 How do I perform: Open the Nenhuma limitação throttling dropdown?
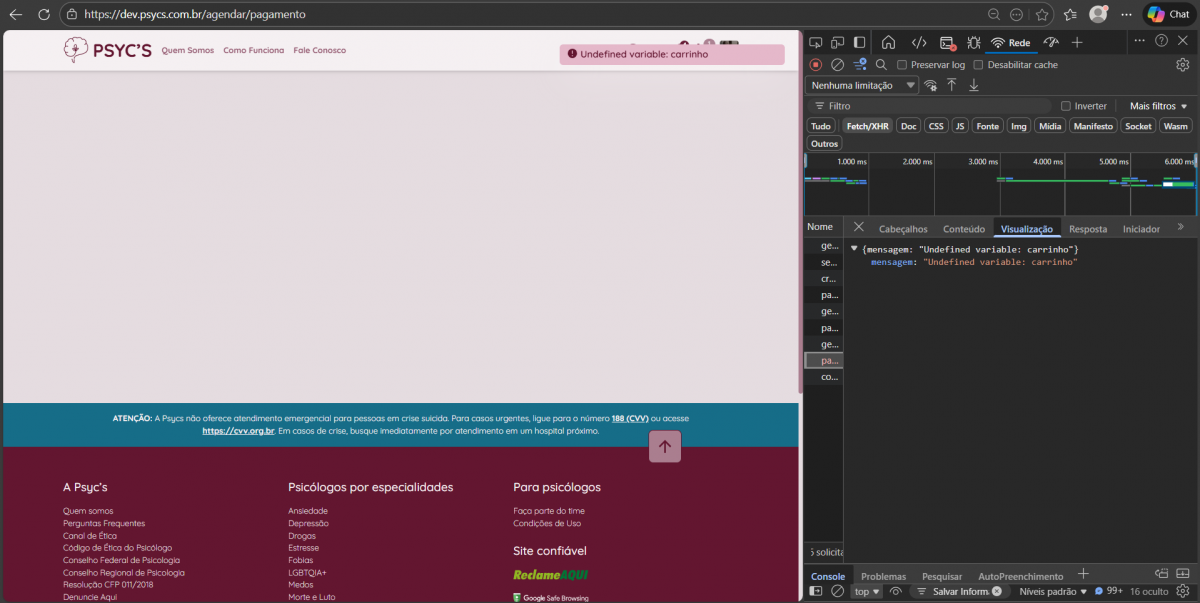click(863, 85)
